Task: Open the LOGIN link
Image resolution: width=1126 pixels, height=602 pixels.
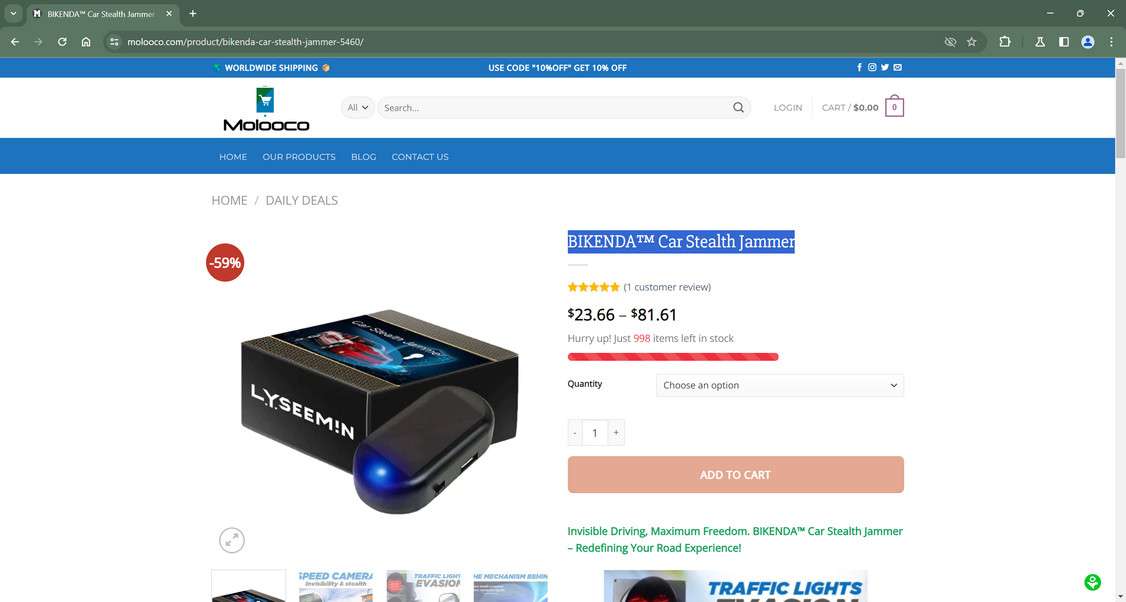Action: point(788,108)
